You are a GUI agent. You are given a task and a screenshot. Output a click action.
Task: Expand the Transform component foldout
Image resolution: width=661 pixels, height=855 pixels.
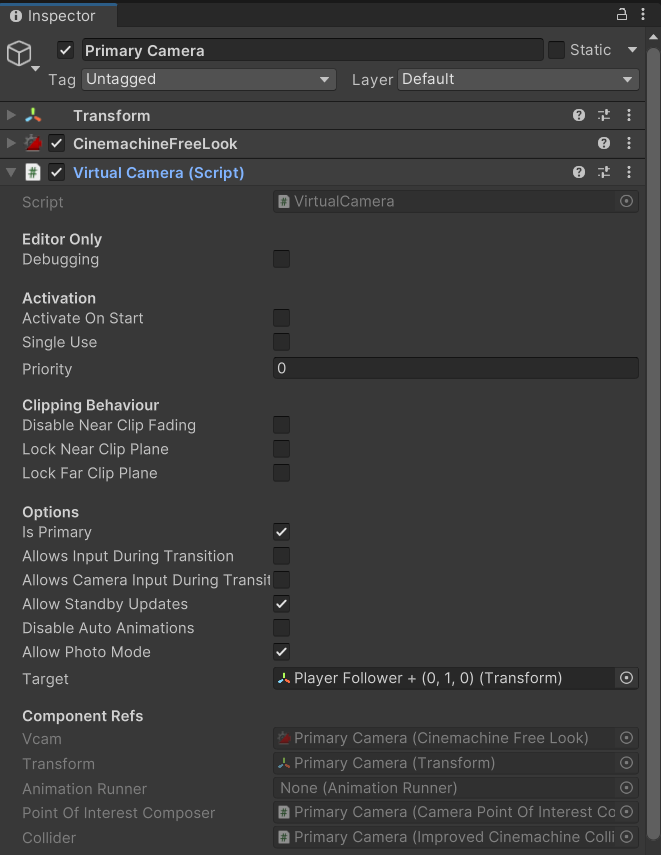pyautogui.click(x=11, y=115)
